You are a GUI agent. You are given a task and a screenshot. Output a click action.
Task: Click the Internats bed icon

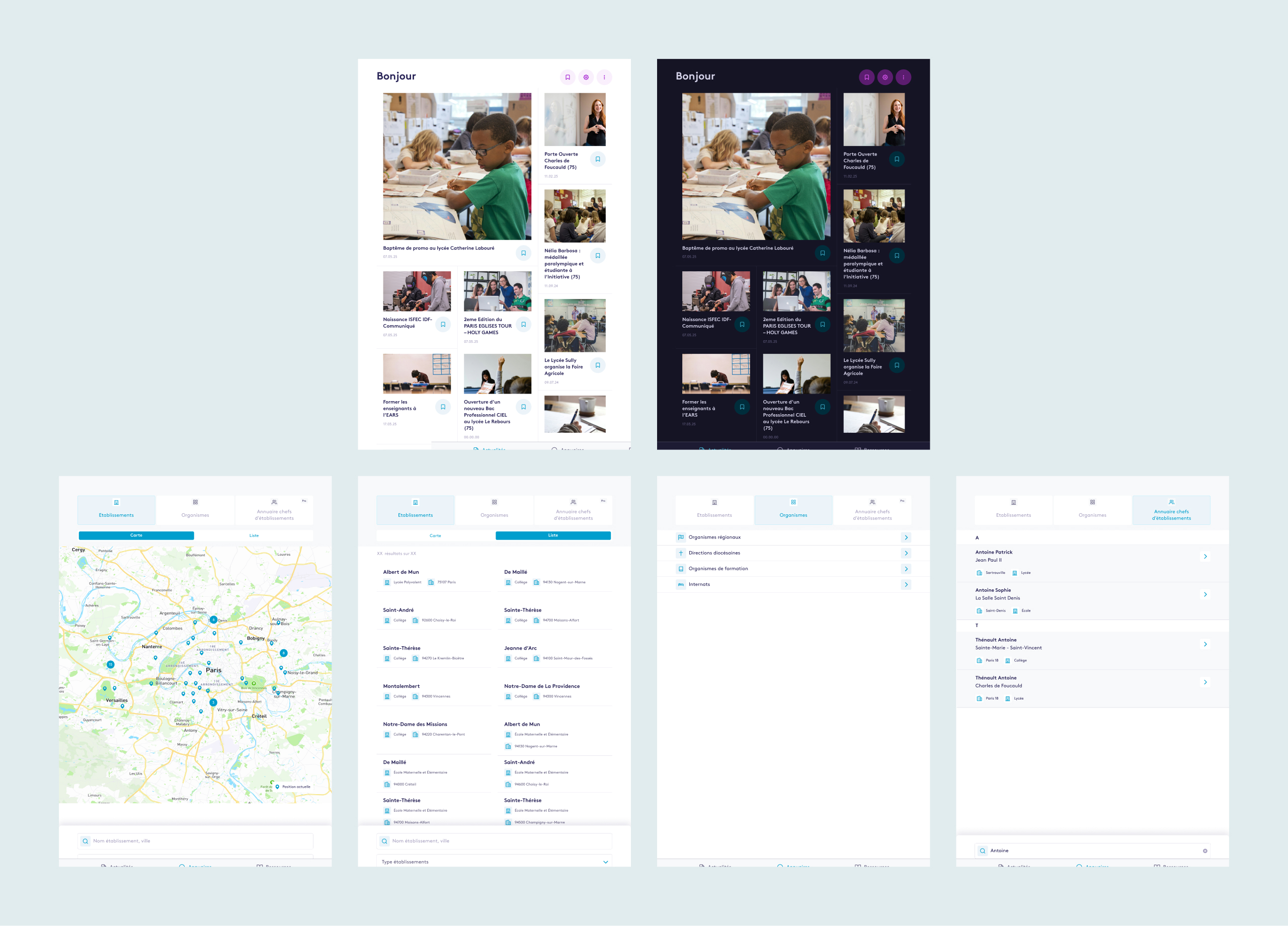(x=680, y=584)
